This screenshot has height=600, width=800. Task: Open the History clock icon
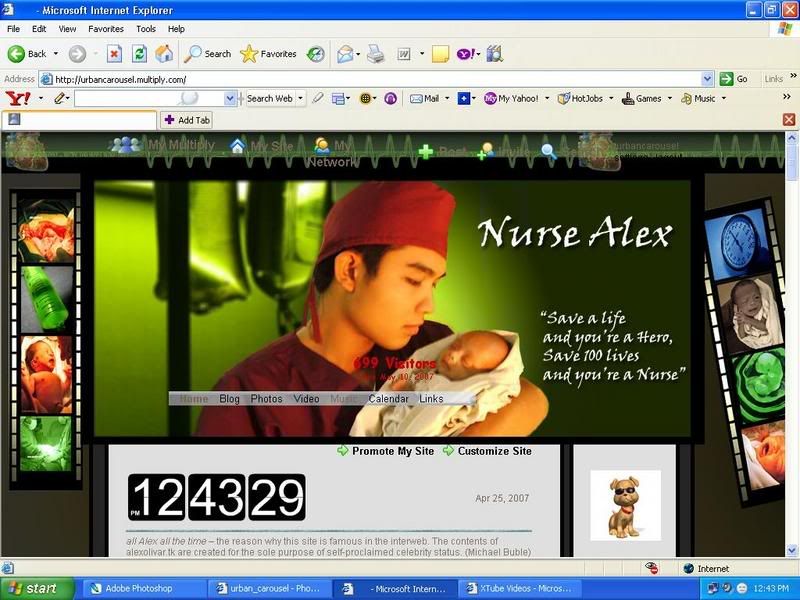[x=316, y=54]
